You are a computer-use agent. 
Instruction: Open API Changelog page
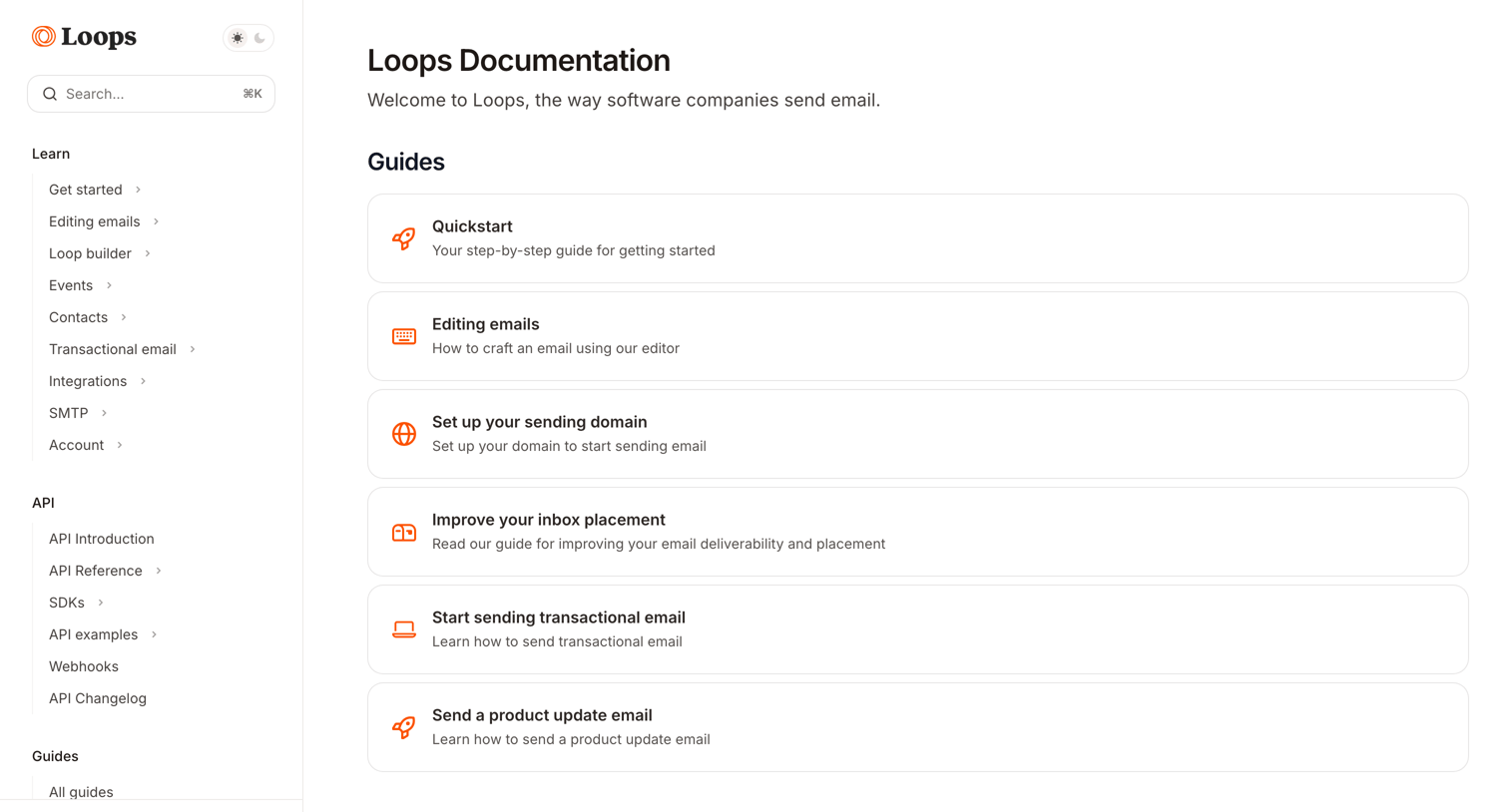click(x=98, y=698)
